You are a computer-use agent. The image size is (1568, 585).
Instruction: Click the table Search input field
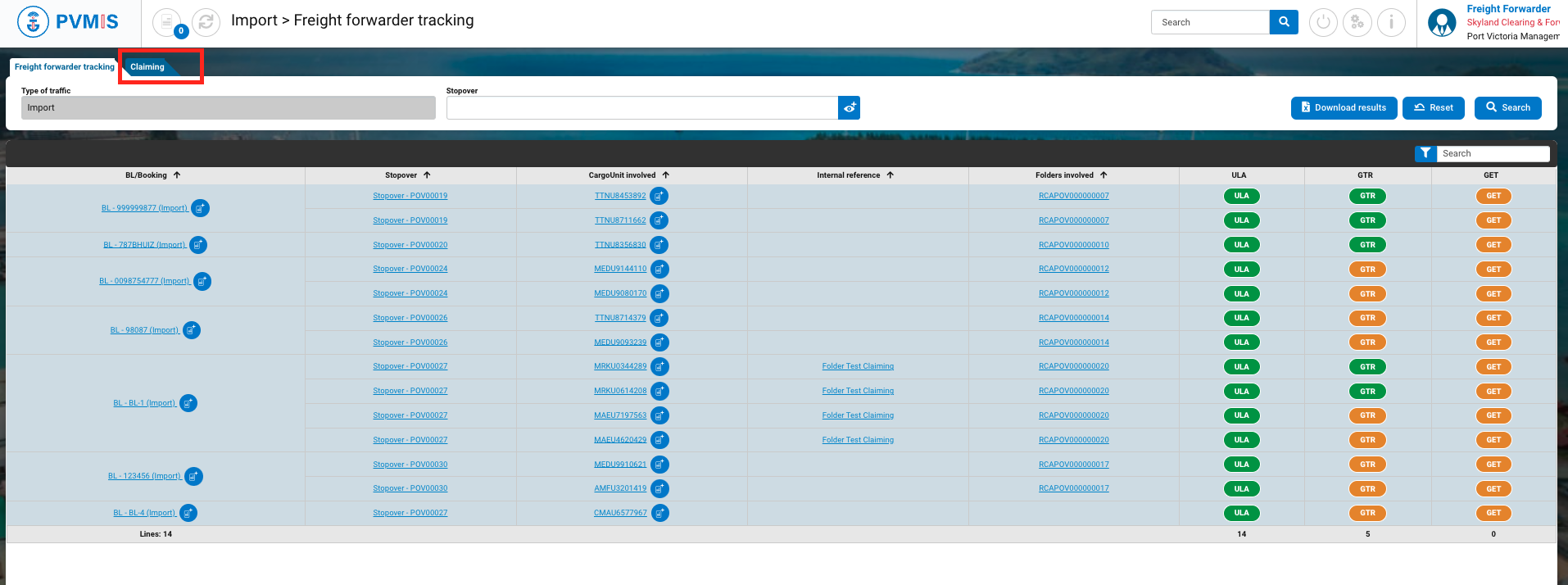tap(1493, 153)
